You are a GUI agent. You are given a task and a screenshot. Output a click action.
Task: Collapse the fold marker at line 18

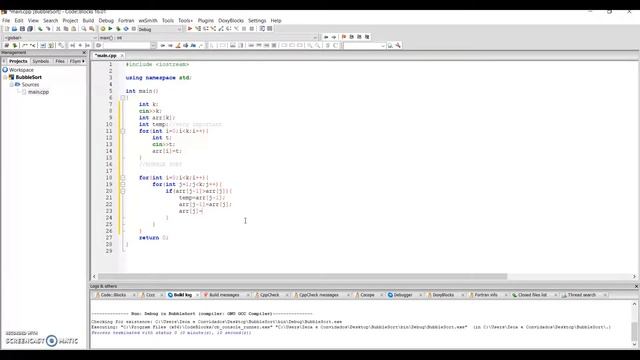pyautogui.click(x=123, y=178)
